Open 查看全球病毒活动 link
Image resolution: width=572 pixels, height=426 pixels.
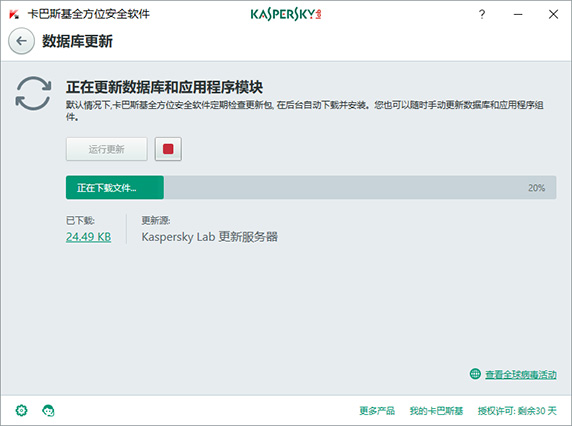coord(521,374)
